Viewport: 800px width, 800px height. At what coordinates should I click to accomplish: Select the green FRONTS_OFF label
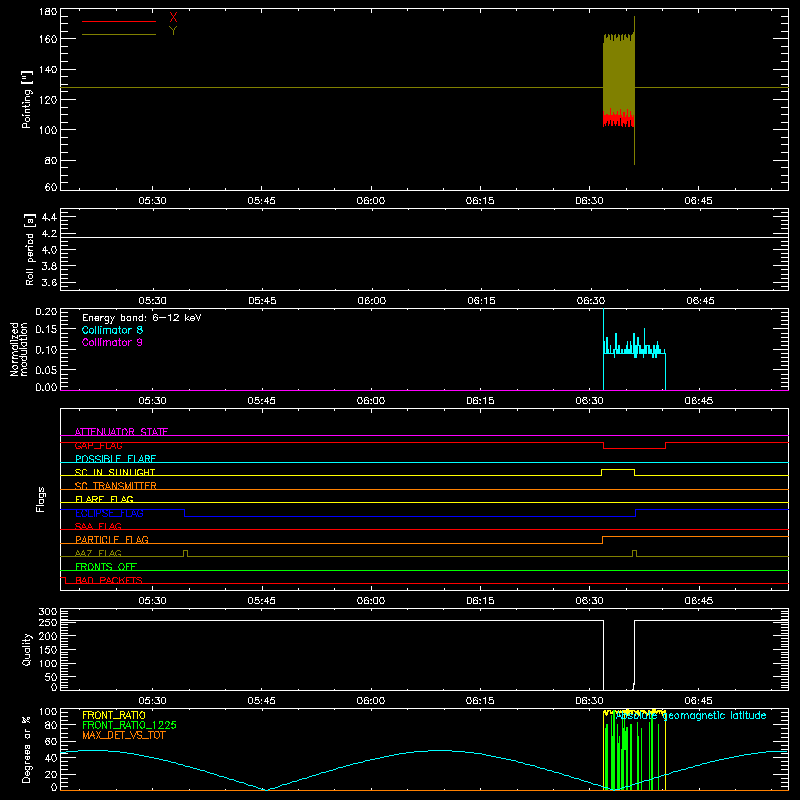click(106, 566)
